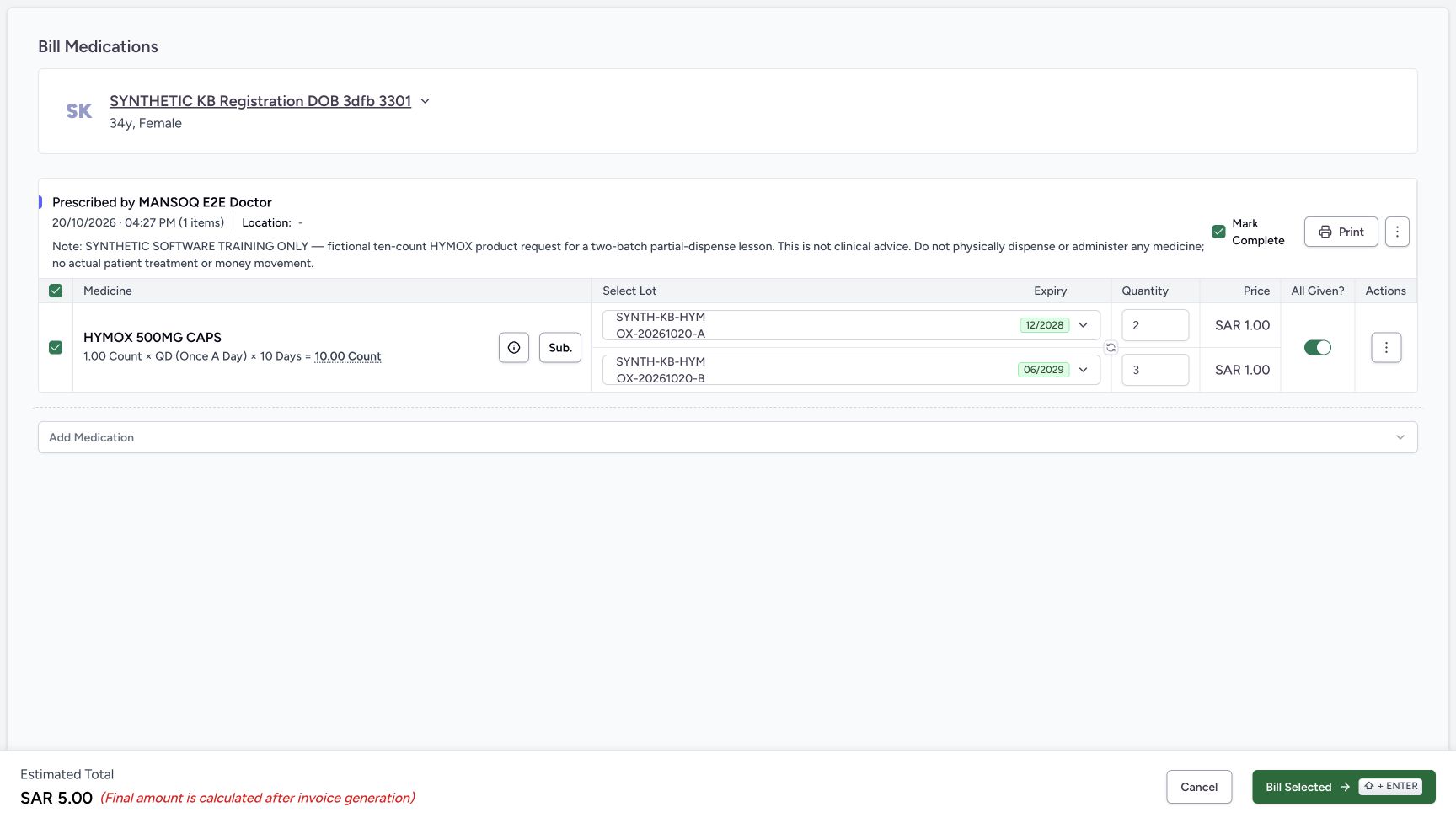The image size is (1456, 823).
Task: Toggle the select-all checkbox in table header
Action: (x=56, y=291)
